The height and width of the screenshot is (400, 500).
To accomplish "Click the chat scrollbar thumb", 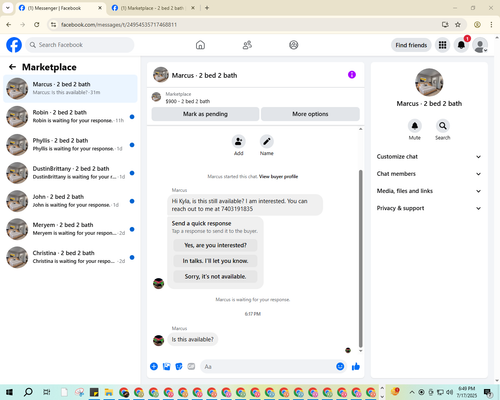I will click(x=360, y=259).
